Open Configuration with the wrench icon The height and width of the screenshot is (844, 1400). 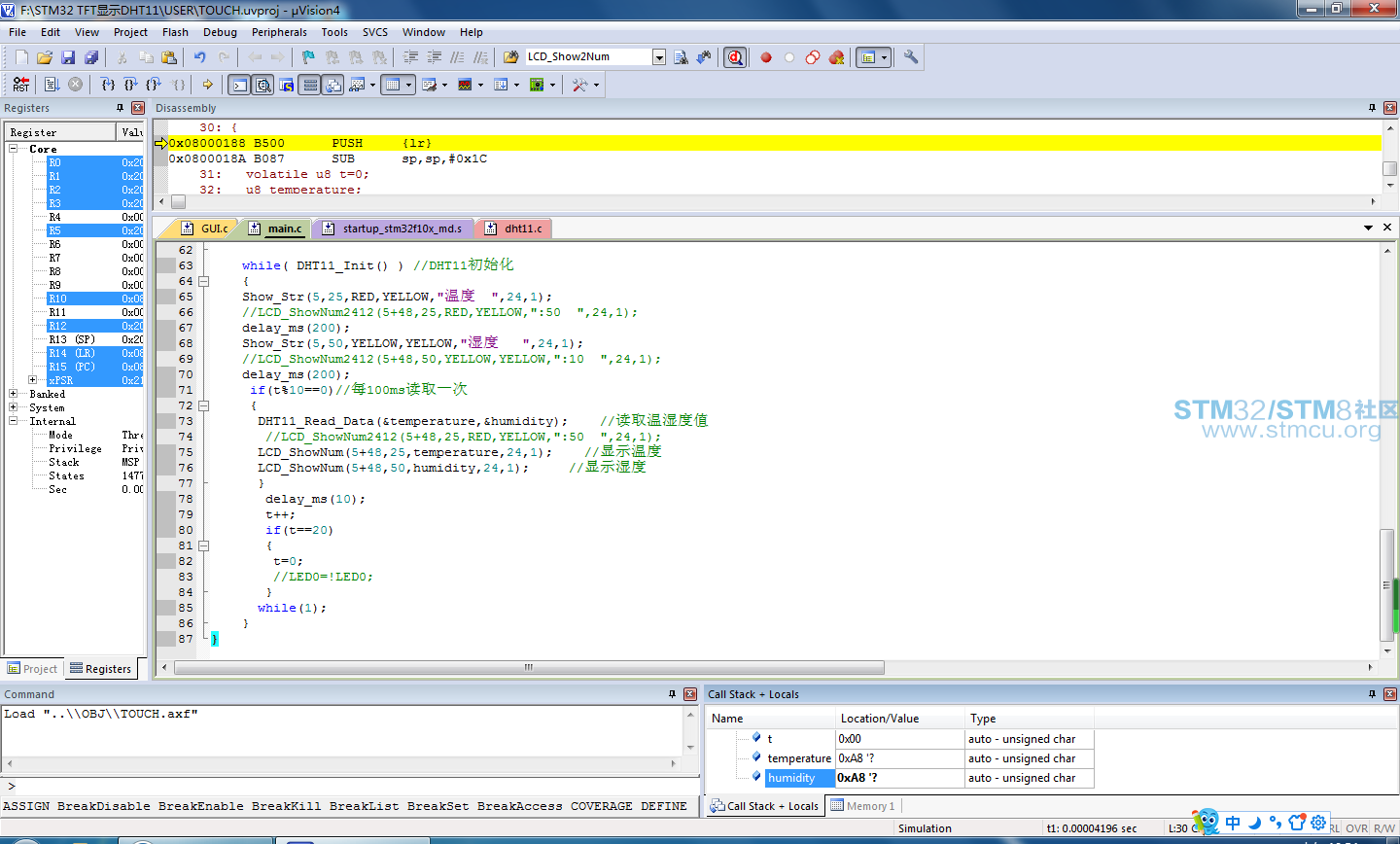click(911, 57)
